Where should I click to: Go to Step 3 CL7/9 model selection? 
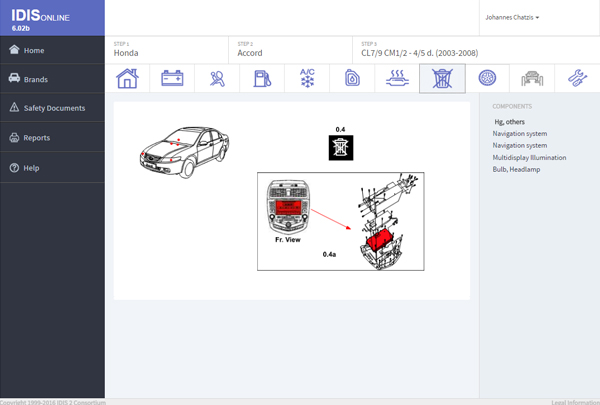476,50
